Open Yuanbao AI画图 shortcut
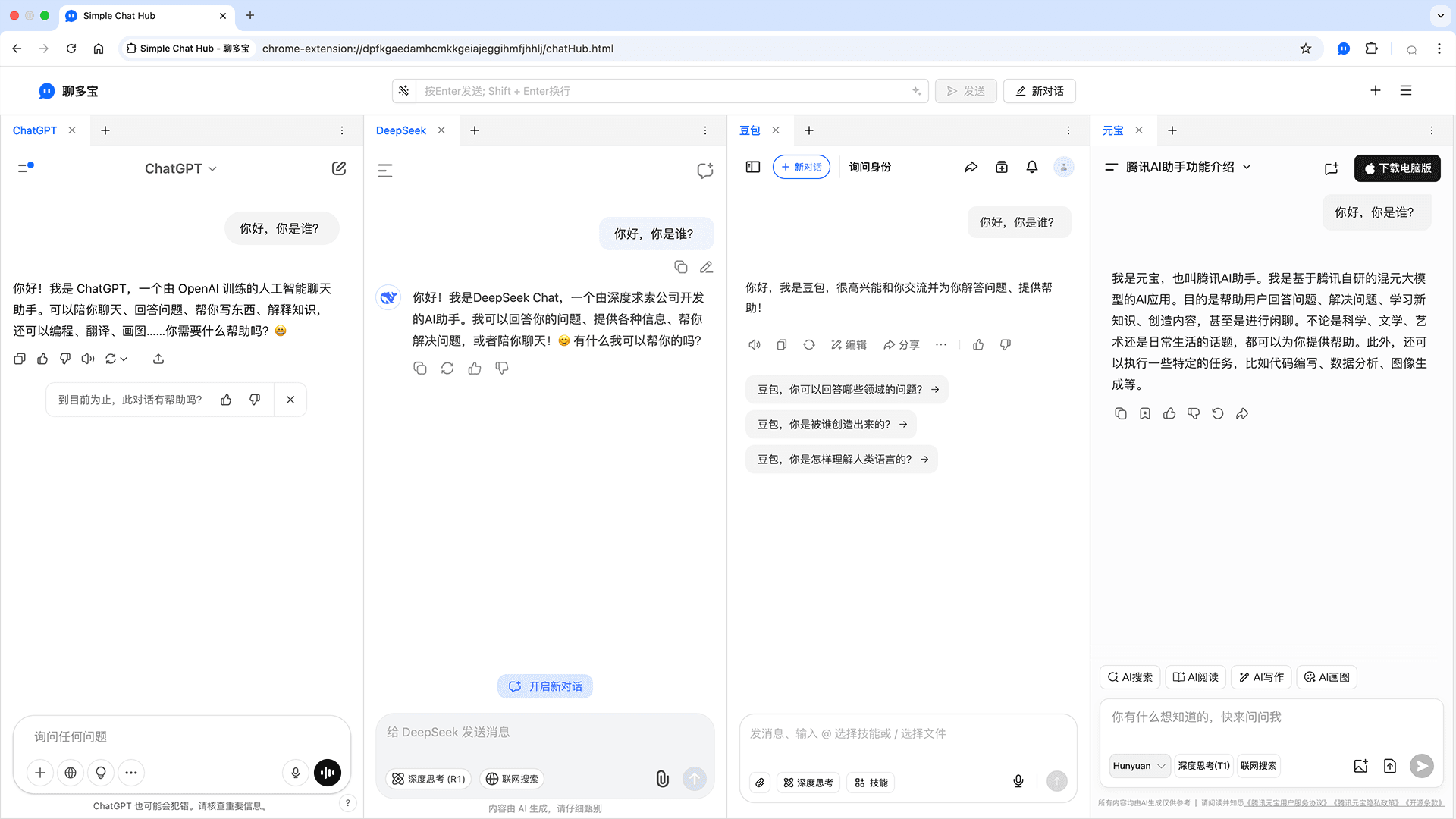 [x=1327, y=677]
